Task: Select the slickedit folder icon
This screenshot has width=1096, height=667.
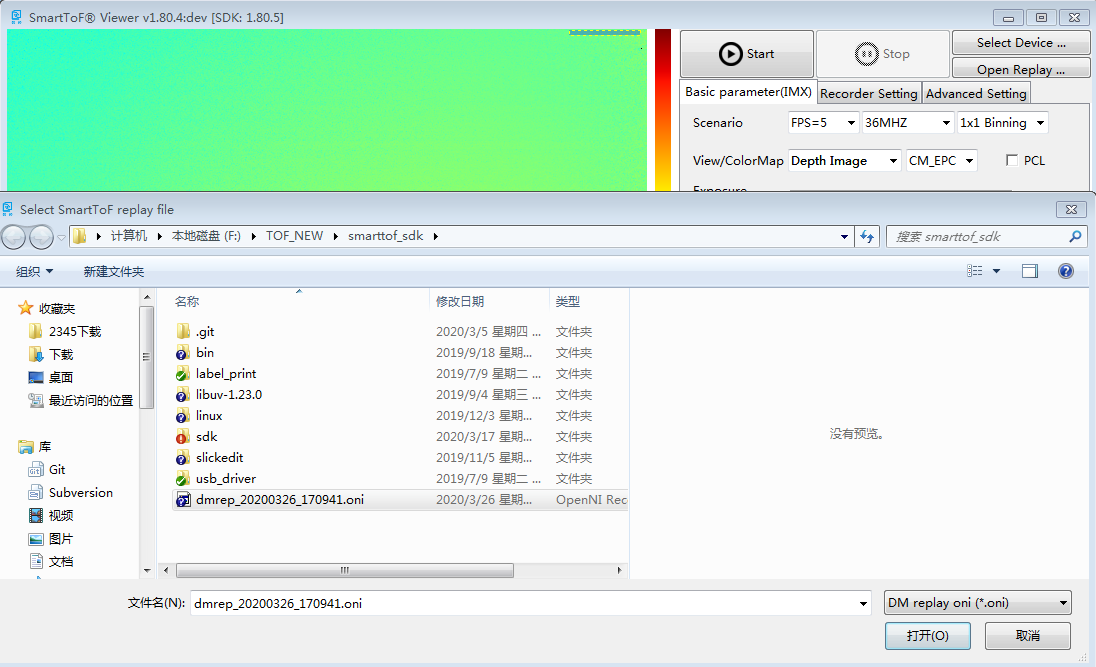Action: point(183,457)
